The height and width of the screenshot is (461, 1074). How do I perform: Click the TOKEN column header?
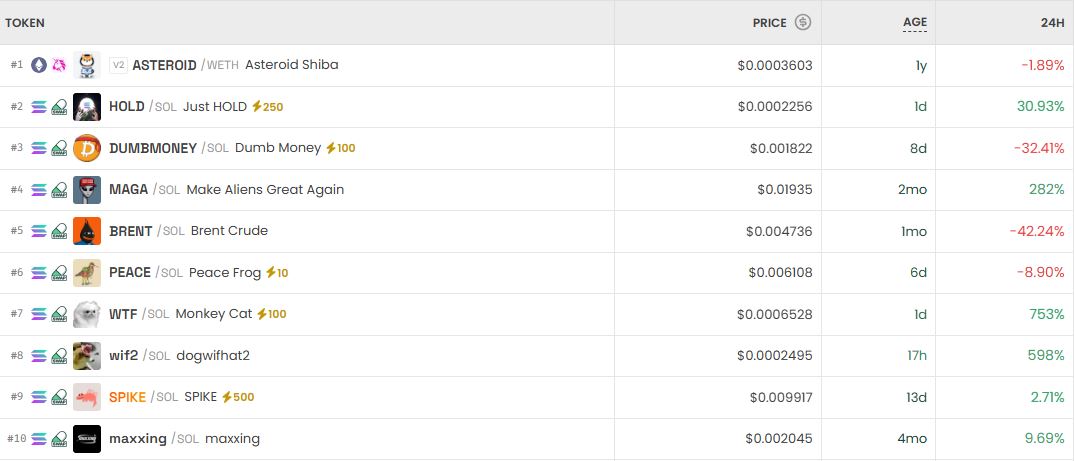pyautogui.click(x=25, y=22)
